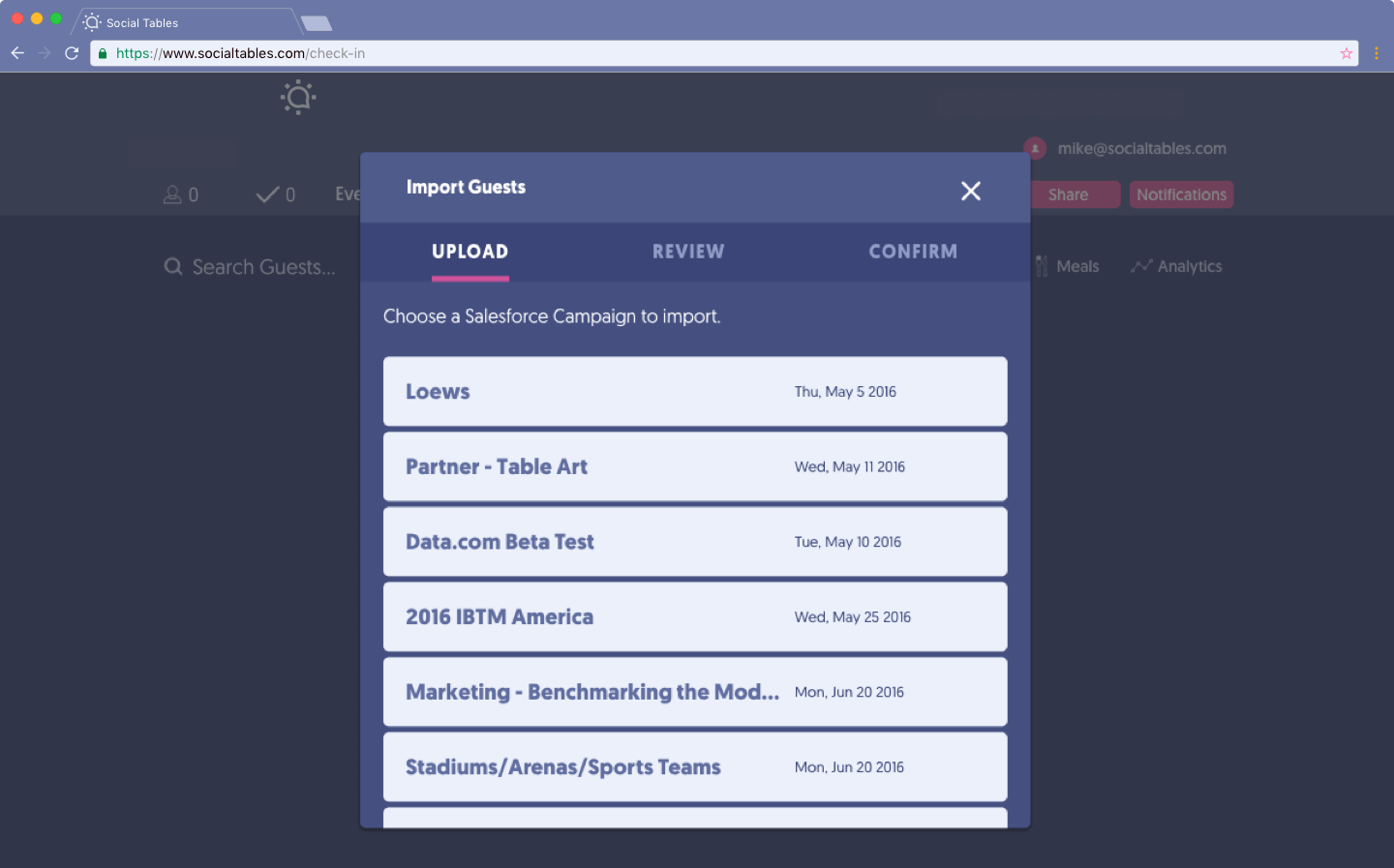This screenshot has width=1394, height=868.
Task: Click the magnifying glass search icon
Action: click(x=173, y=266)
